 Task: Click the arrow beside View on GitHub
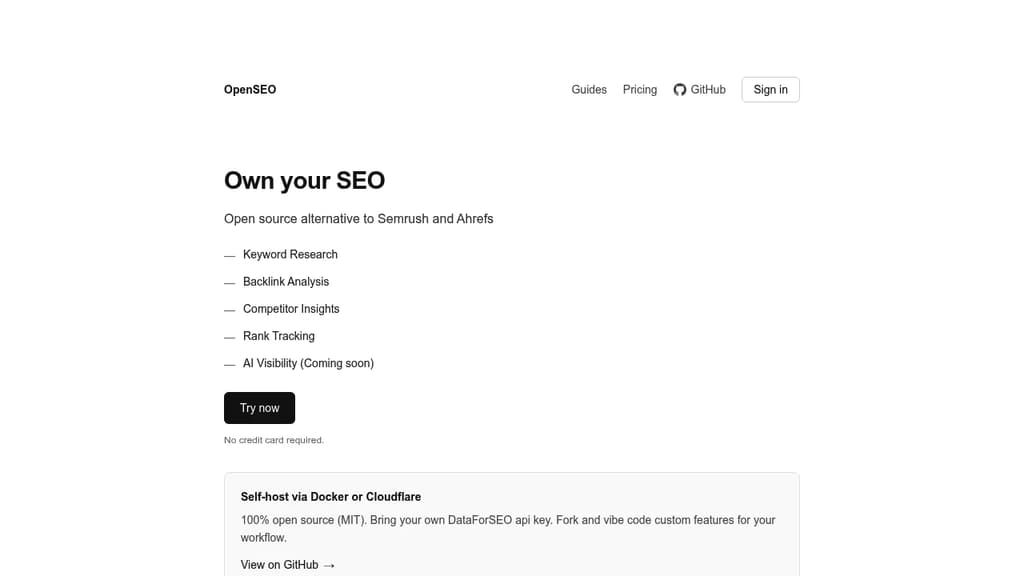coord(330,564)
